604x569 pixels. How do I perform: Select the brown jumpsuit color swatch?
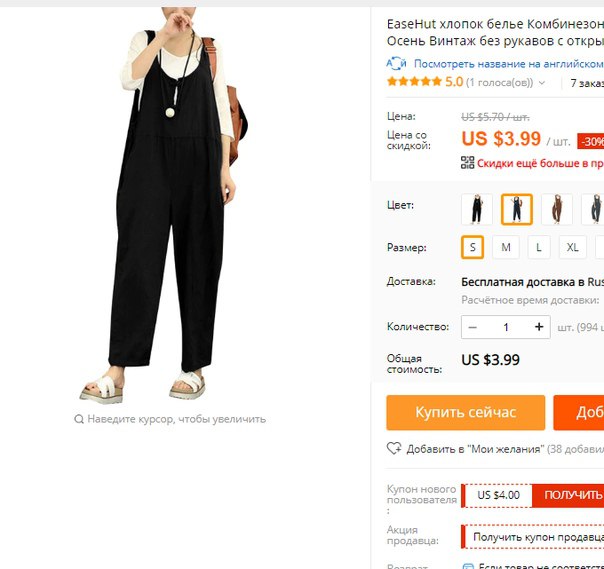point(557,209)
